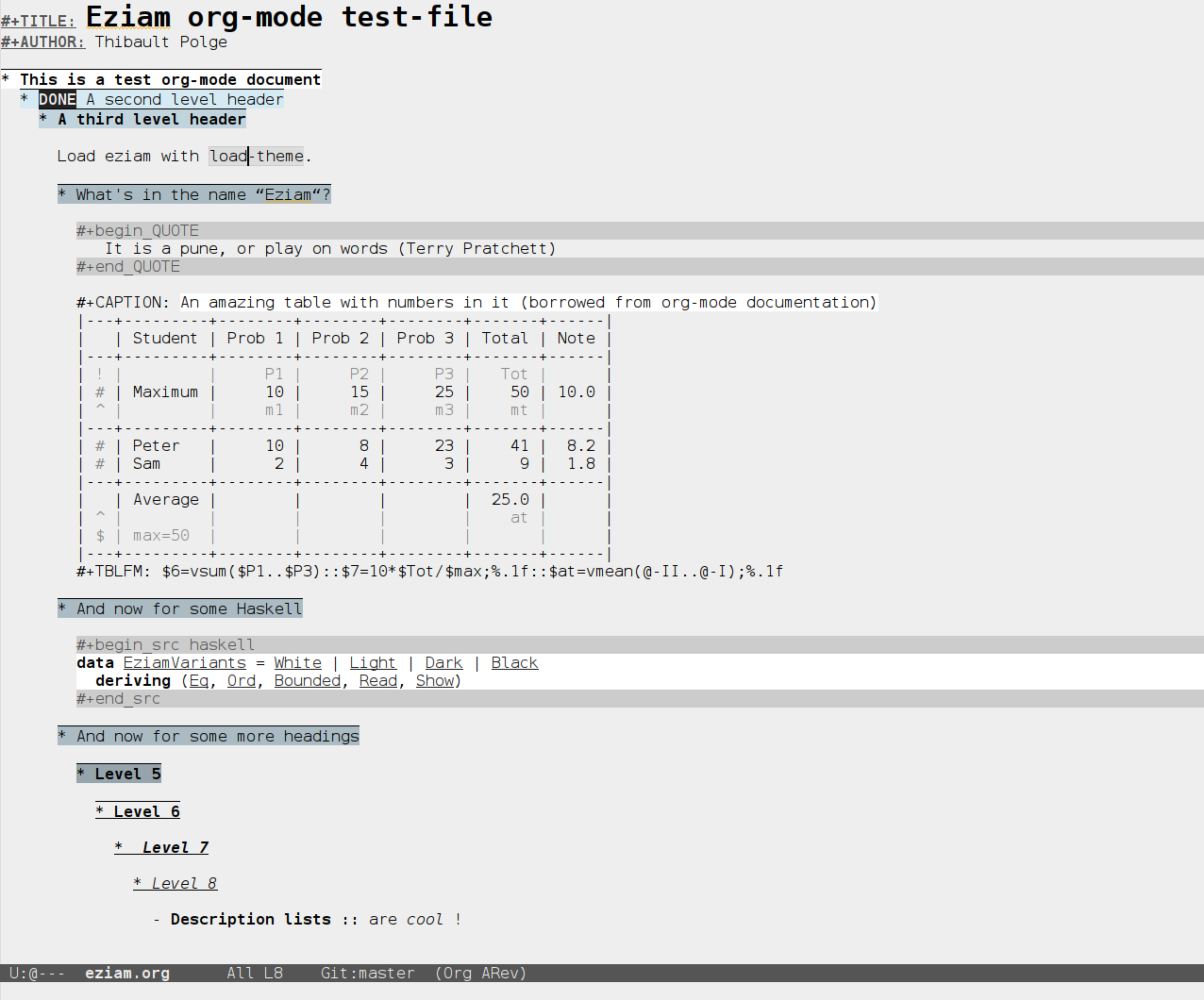The height and width of the screenshot is (1000, 1204).
Task: Click the 'Maximum' table row label
Action: [x=165, y=392]
